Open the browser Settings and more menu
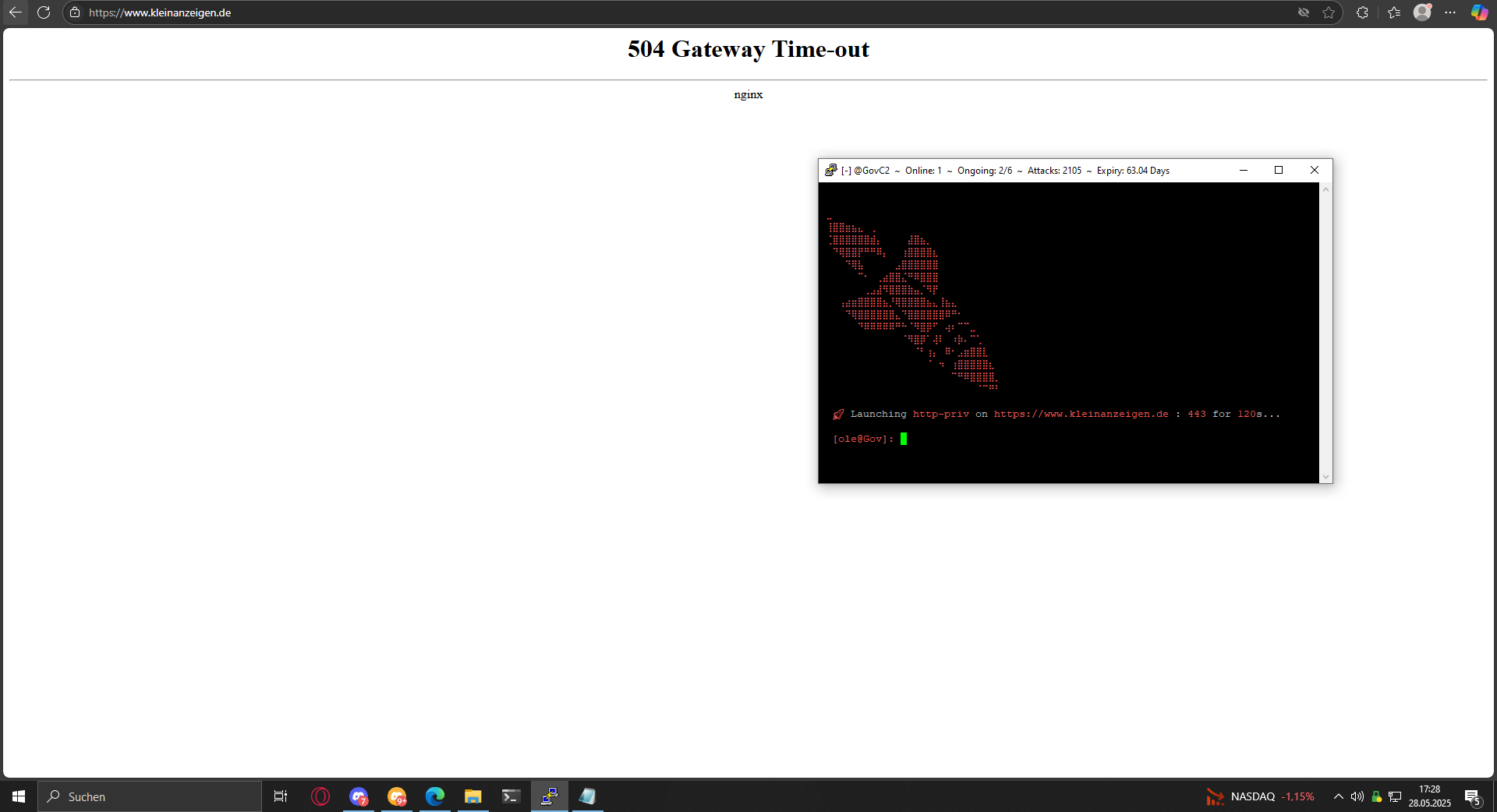 pyautogui.click(x=1450, y=12)
